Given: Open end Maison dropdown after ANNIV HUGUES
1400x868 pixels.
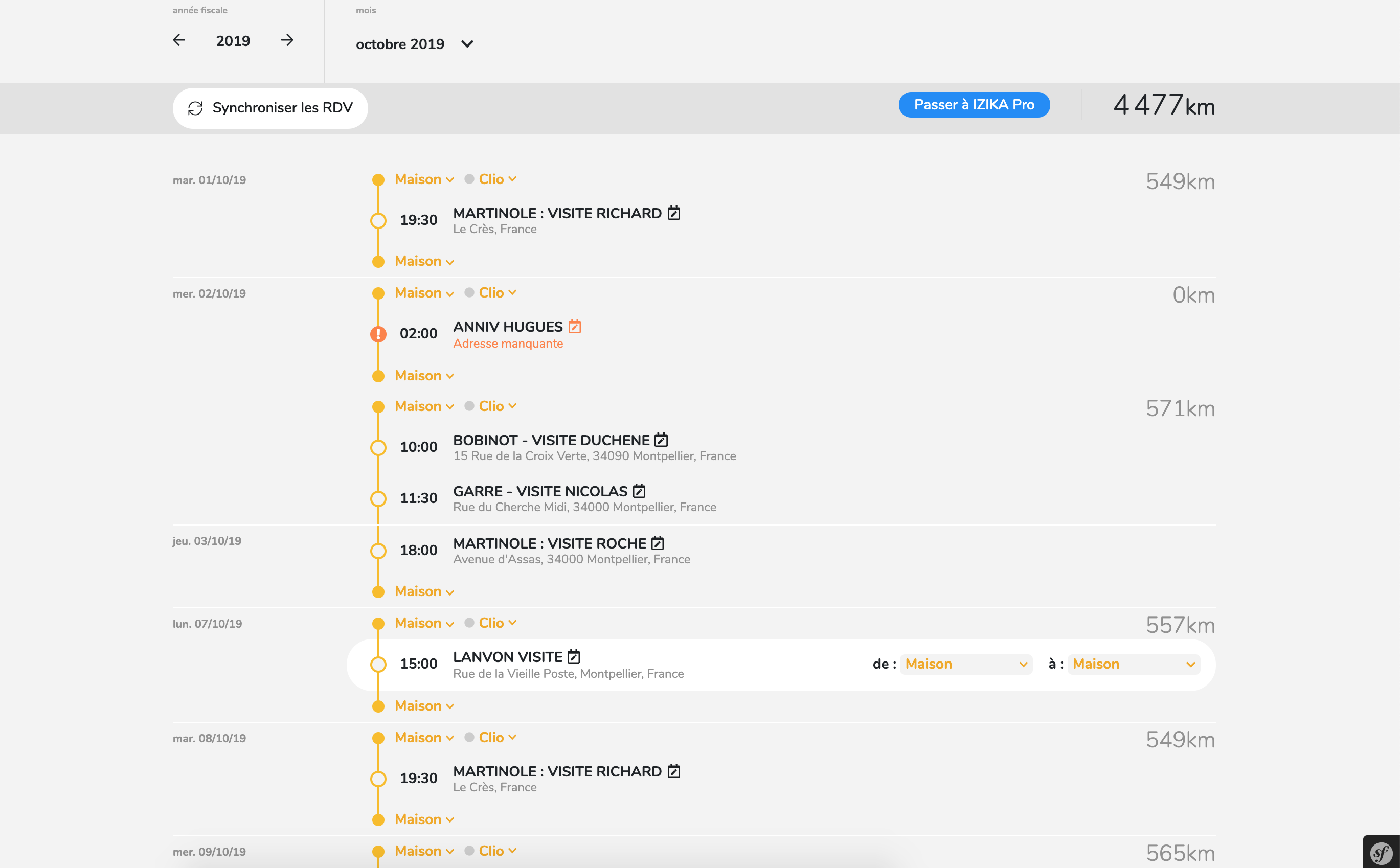Looking at the screenshot, I should [424, 375].
